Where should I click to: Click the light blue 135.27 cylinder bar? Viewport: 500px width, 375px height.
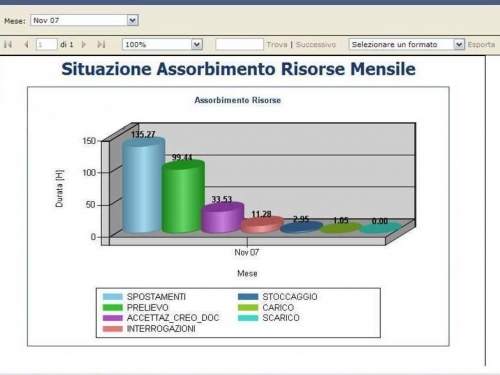(143, 186)
